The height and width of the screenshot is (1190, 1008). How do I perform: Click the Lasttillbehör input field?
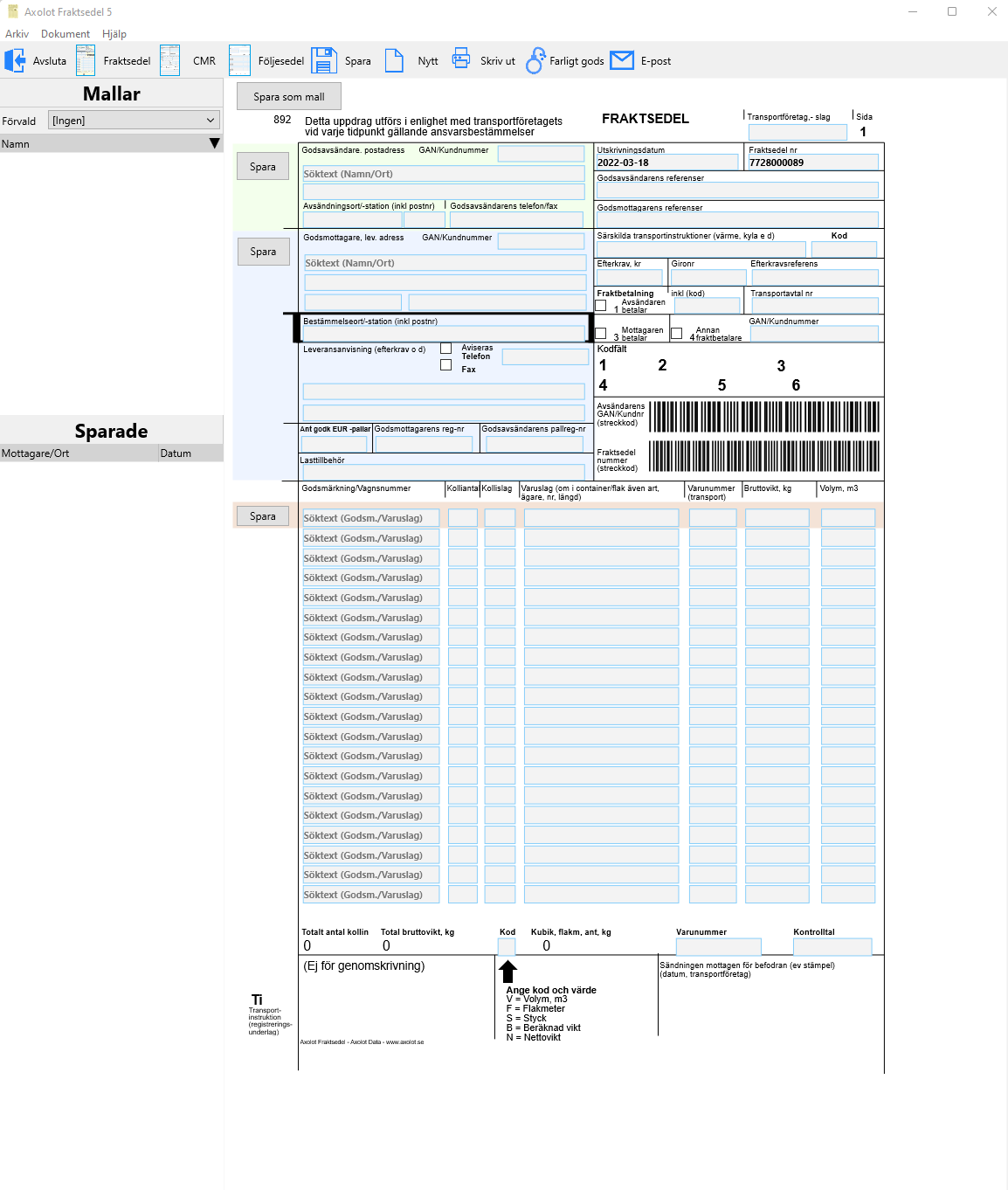tap(442, 472)
